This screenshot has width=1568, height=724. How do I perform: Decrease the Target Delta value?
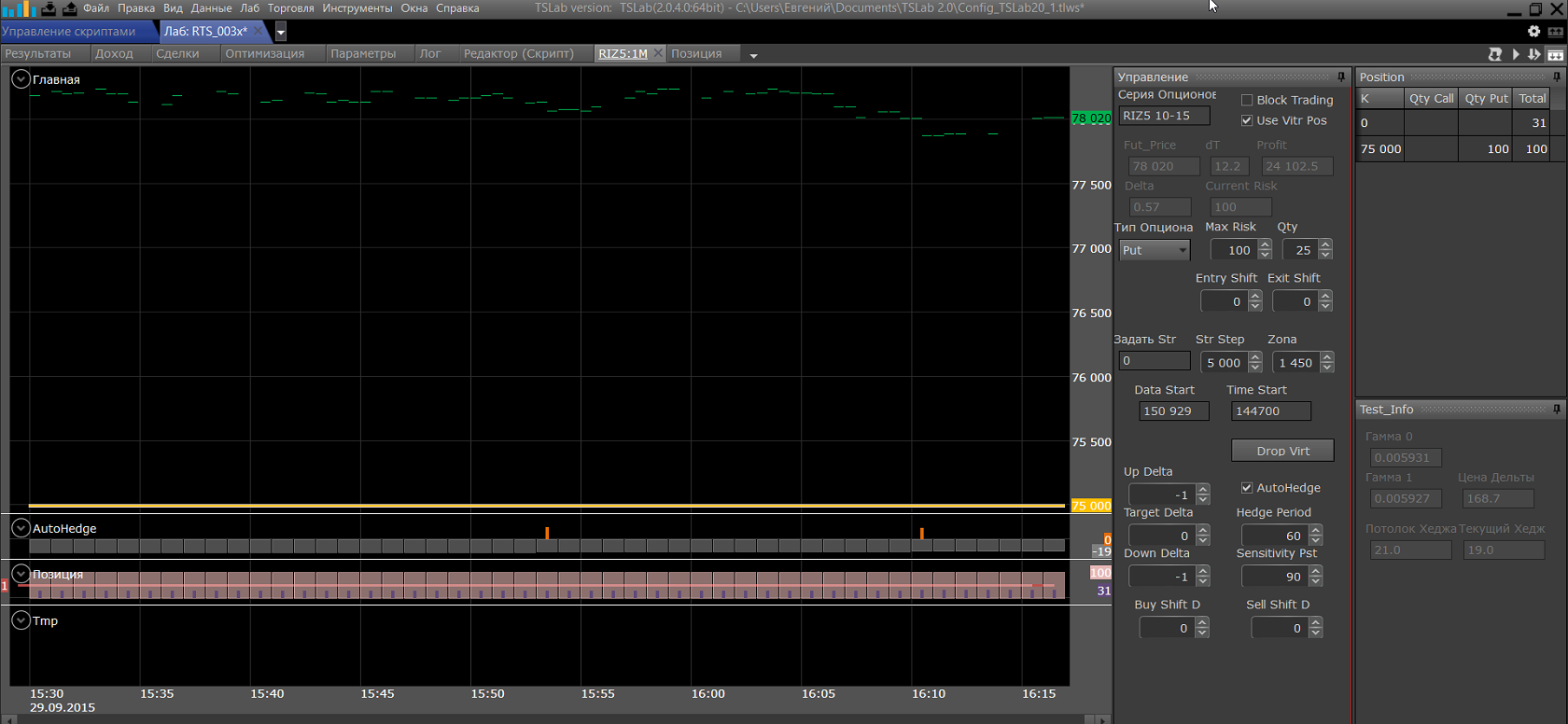[1203, 540]
